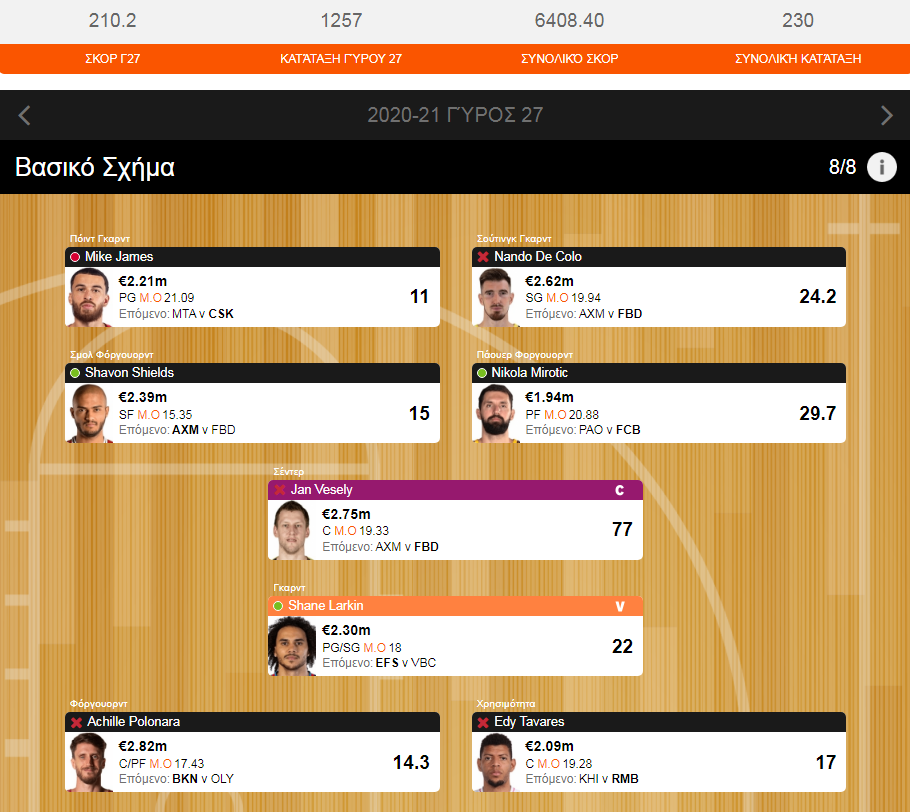Viewport: 910px width, 812px height.
Task: Click green status dot on Nikola Mirotic
Action: tap(482, 373)
